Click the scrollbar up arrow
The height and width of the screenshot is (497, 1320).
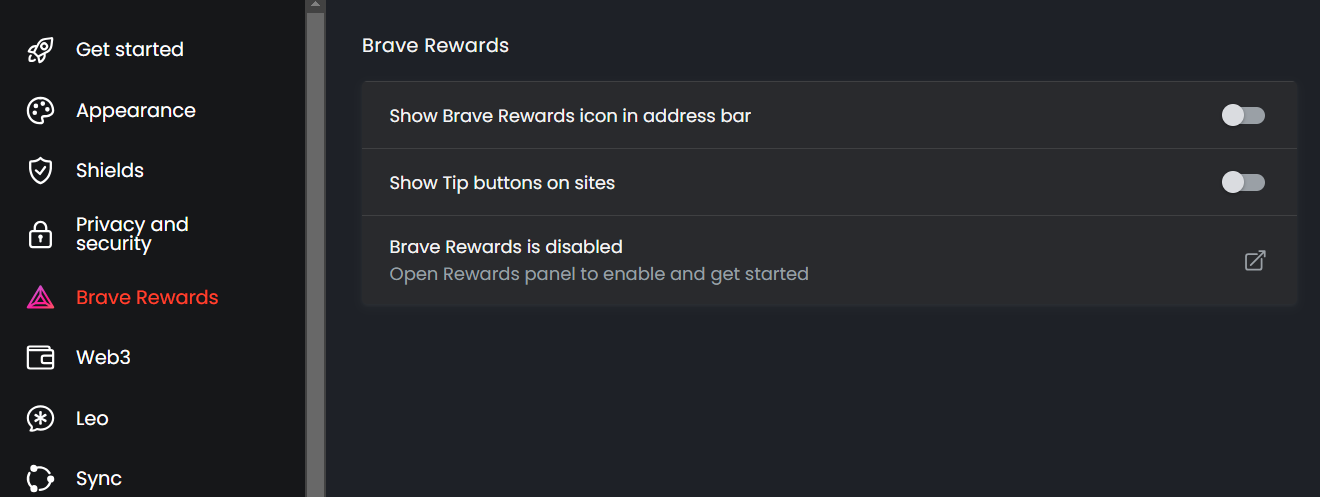click(x=315, y=5)
